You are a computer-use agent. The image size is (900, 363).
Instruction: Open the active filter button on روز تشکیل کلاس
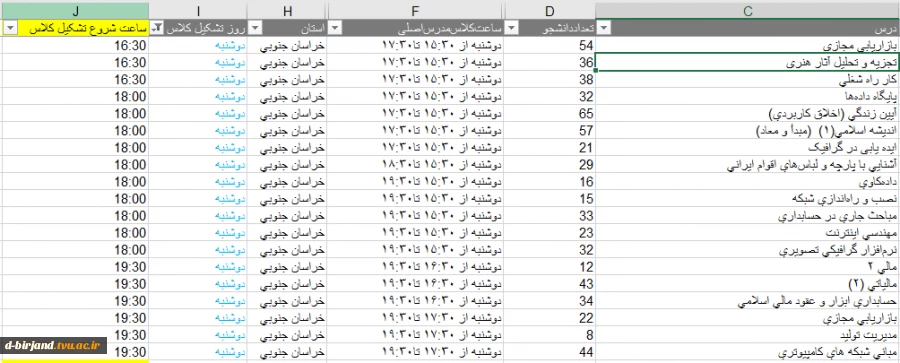157,28
